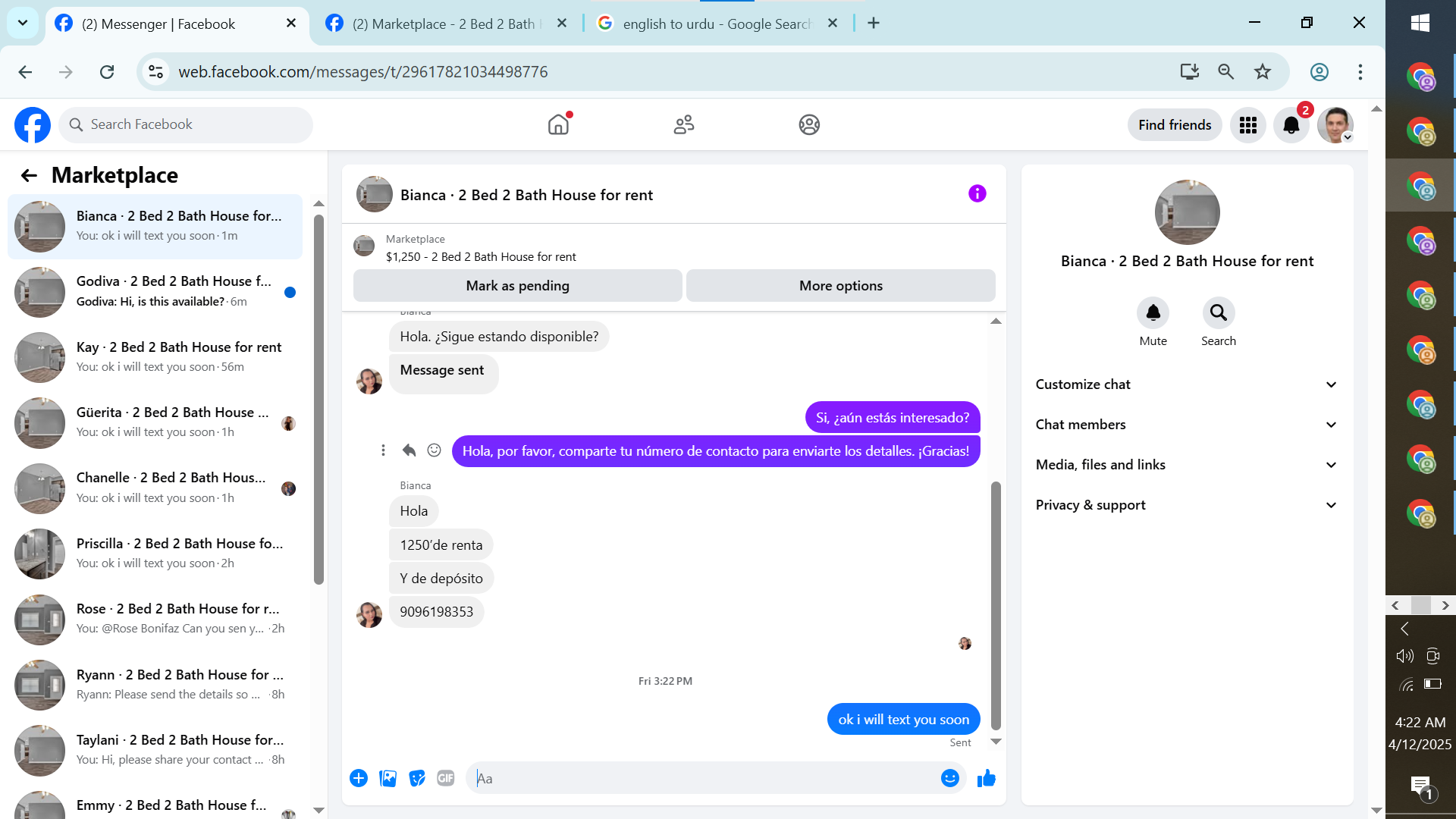1456x819 pixels.
Task: Open the notifications bell
Action: tap(1291, 125)
